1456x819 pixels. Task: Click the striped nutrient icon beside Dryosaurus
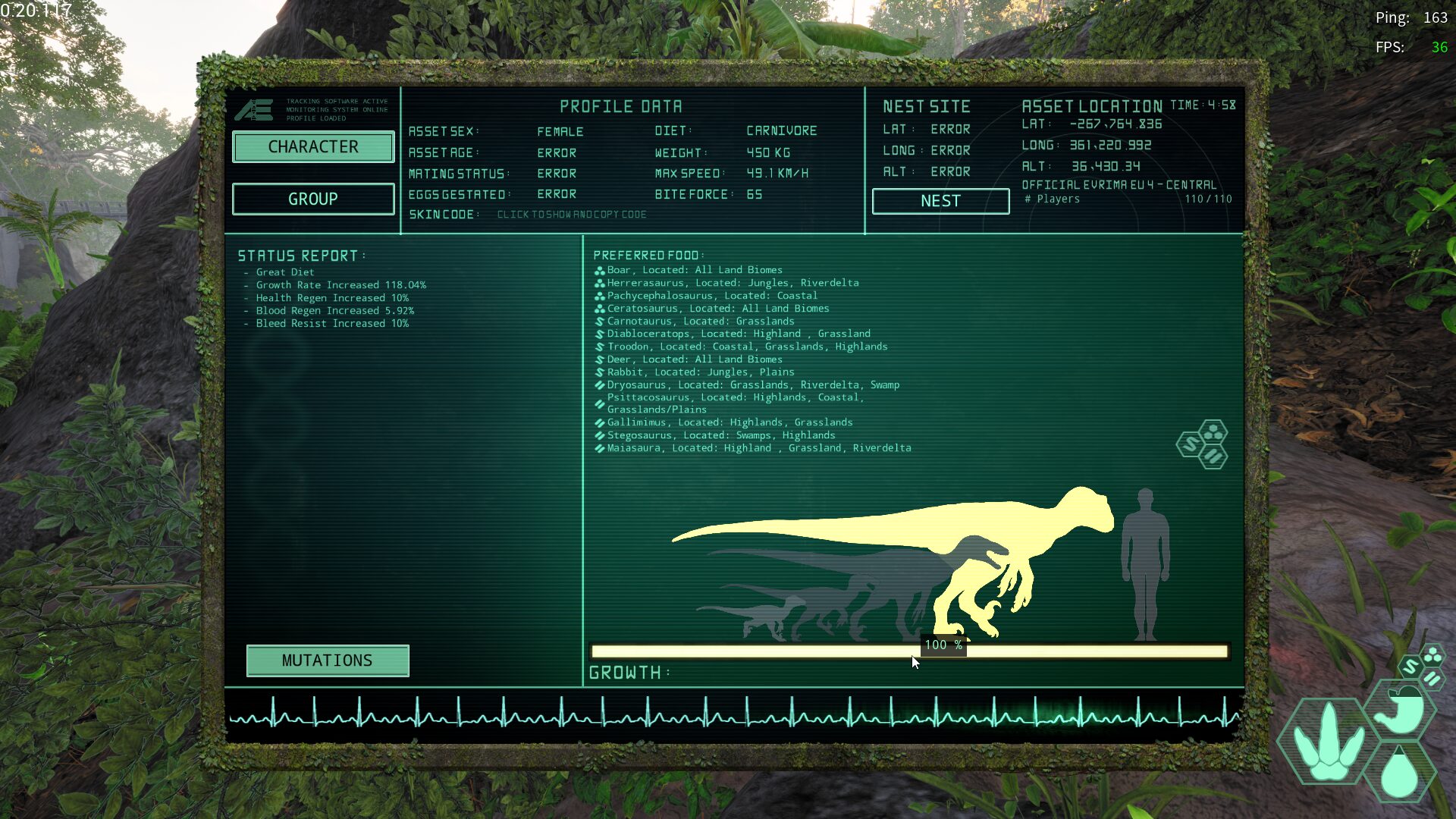pos(599,385)
